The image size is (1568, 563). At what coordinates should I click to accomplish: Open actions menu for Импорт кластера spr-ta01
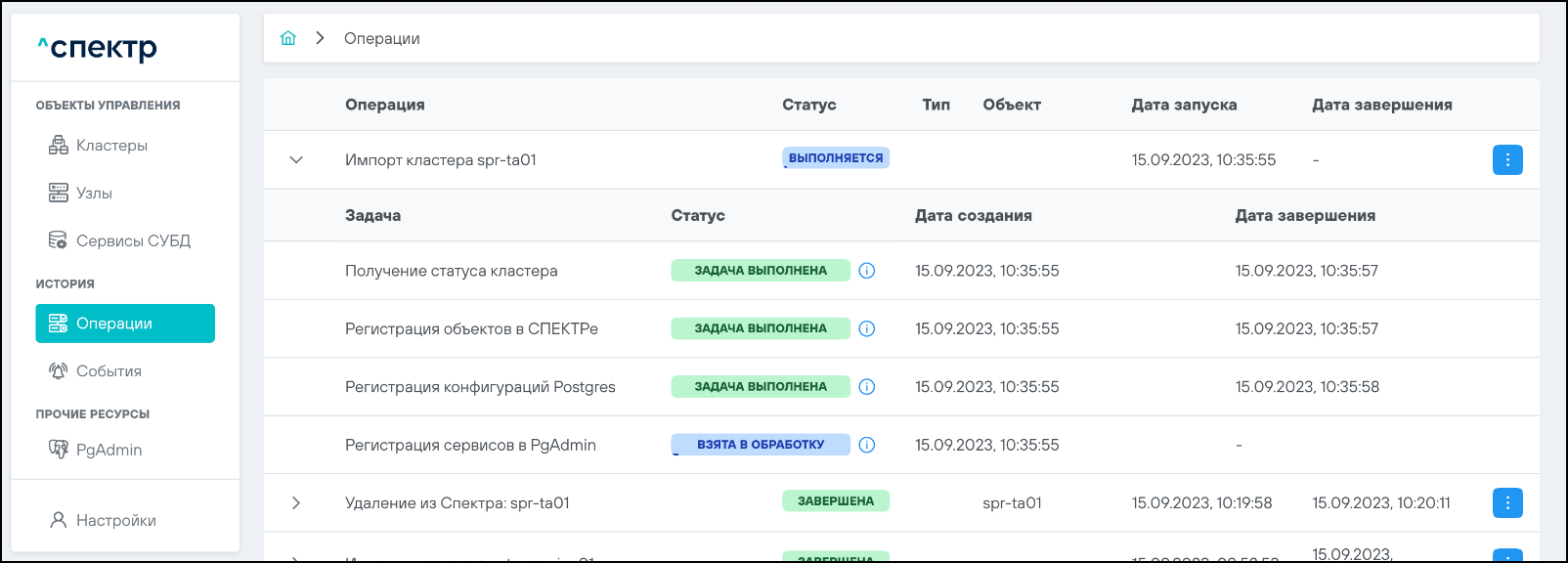1506,159
